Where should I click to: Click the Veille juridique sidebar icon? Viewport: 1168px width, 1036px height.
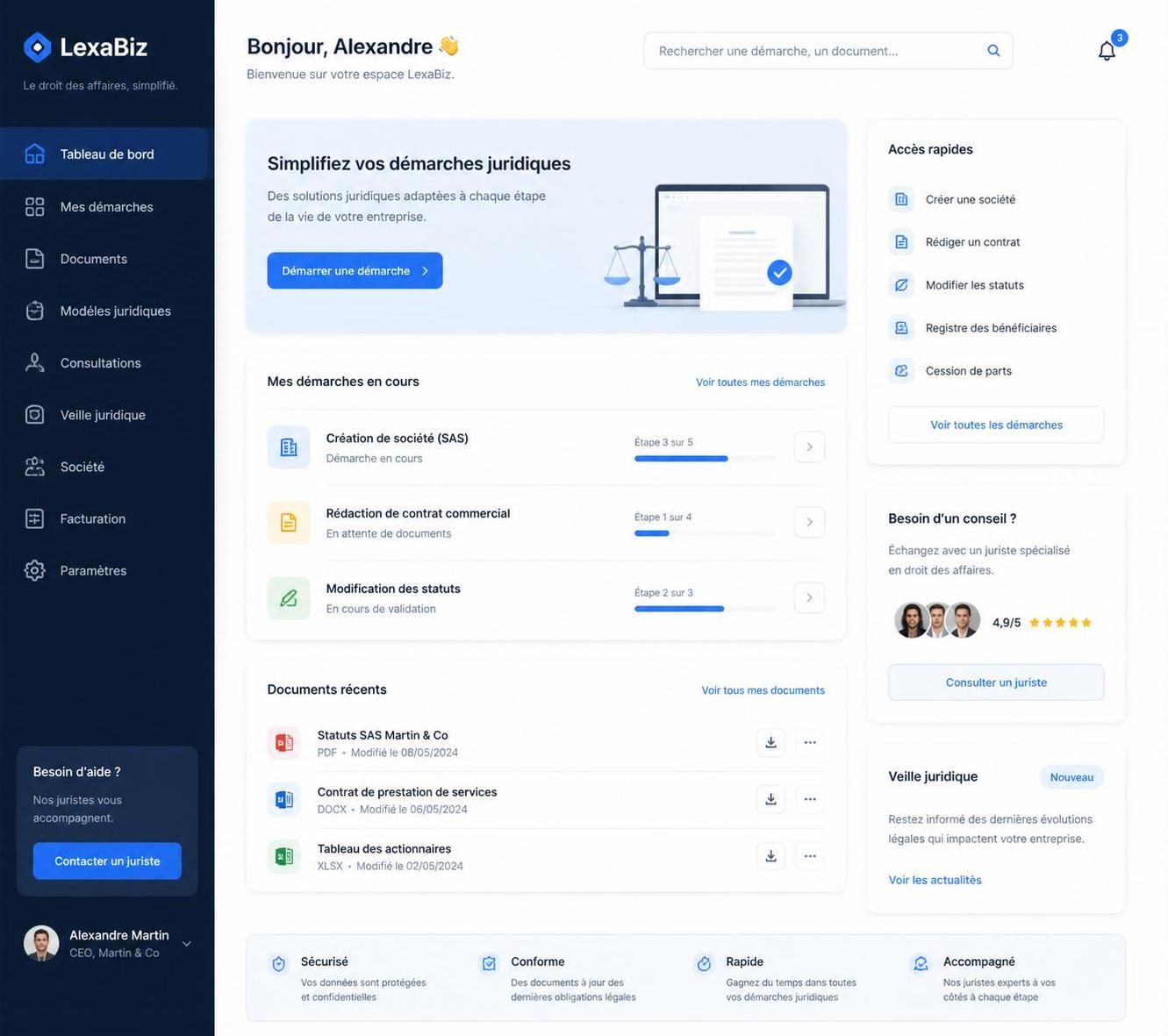click(x=34, y=414)
